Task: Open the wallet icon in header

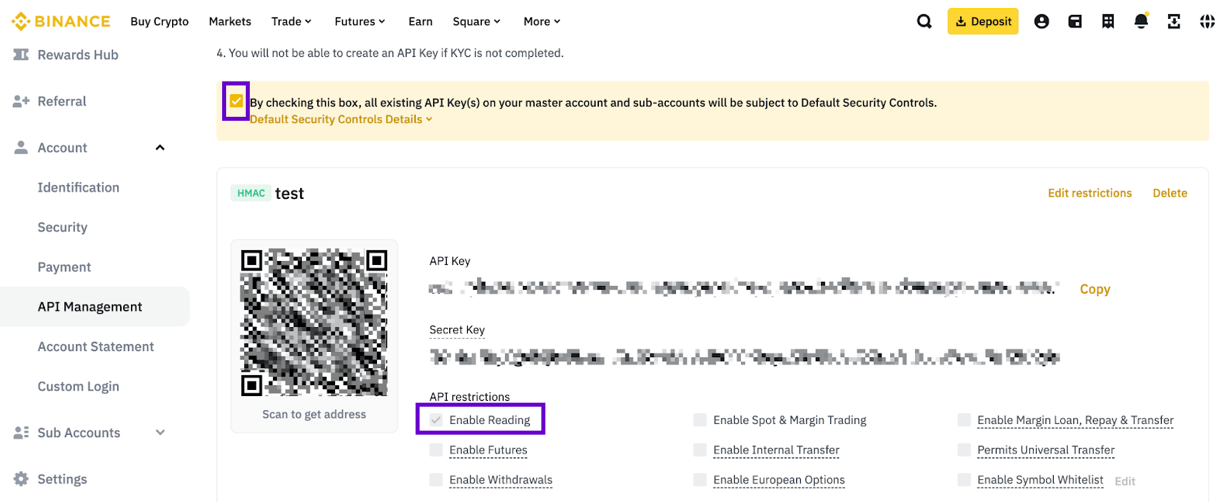Action: pyautogui.click(x=1075, y=21)
